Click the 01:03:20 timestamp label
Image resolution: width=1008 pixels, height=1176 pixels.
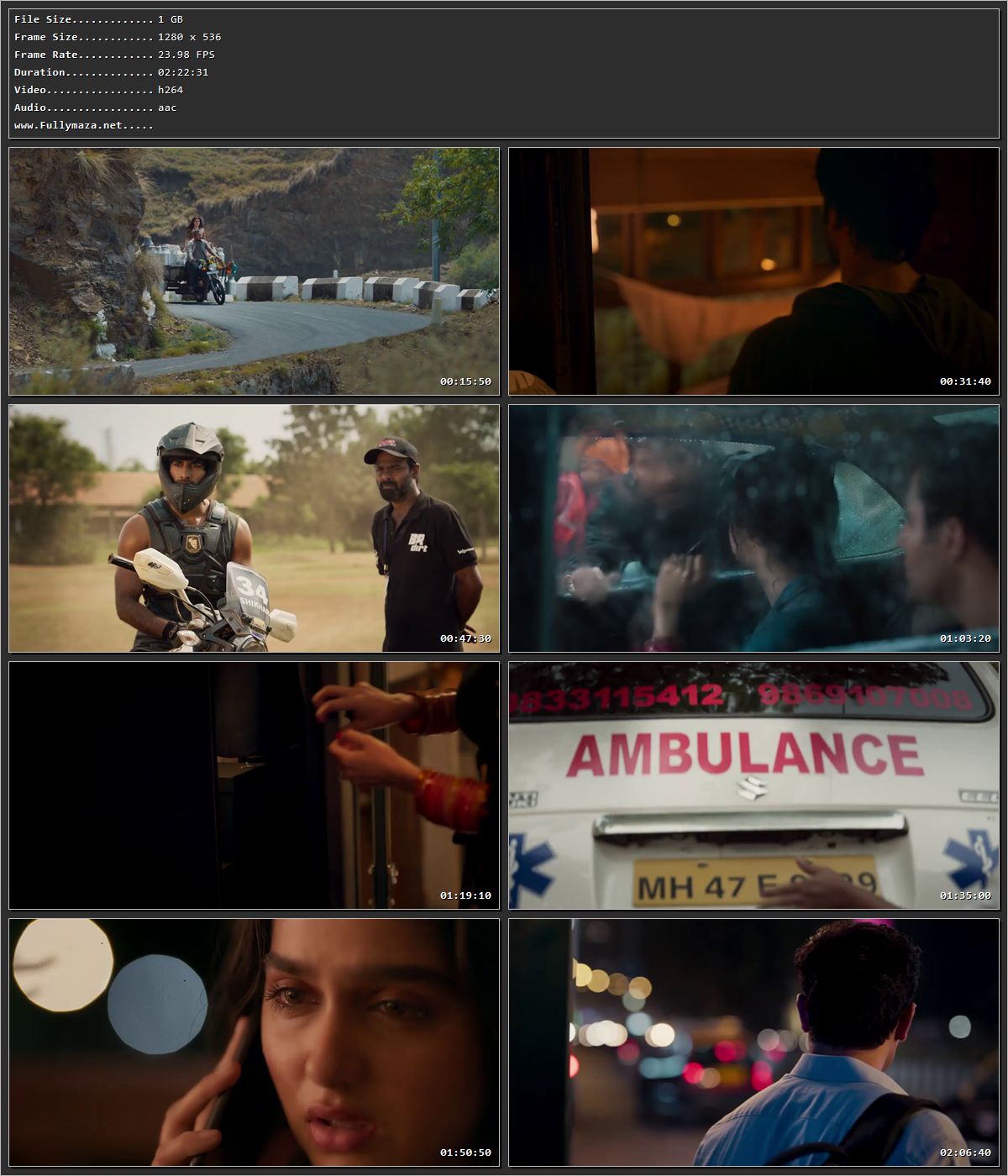[965, 638]
